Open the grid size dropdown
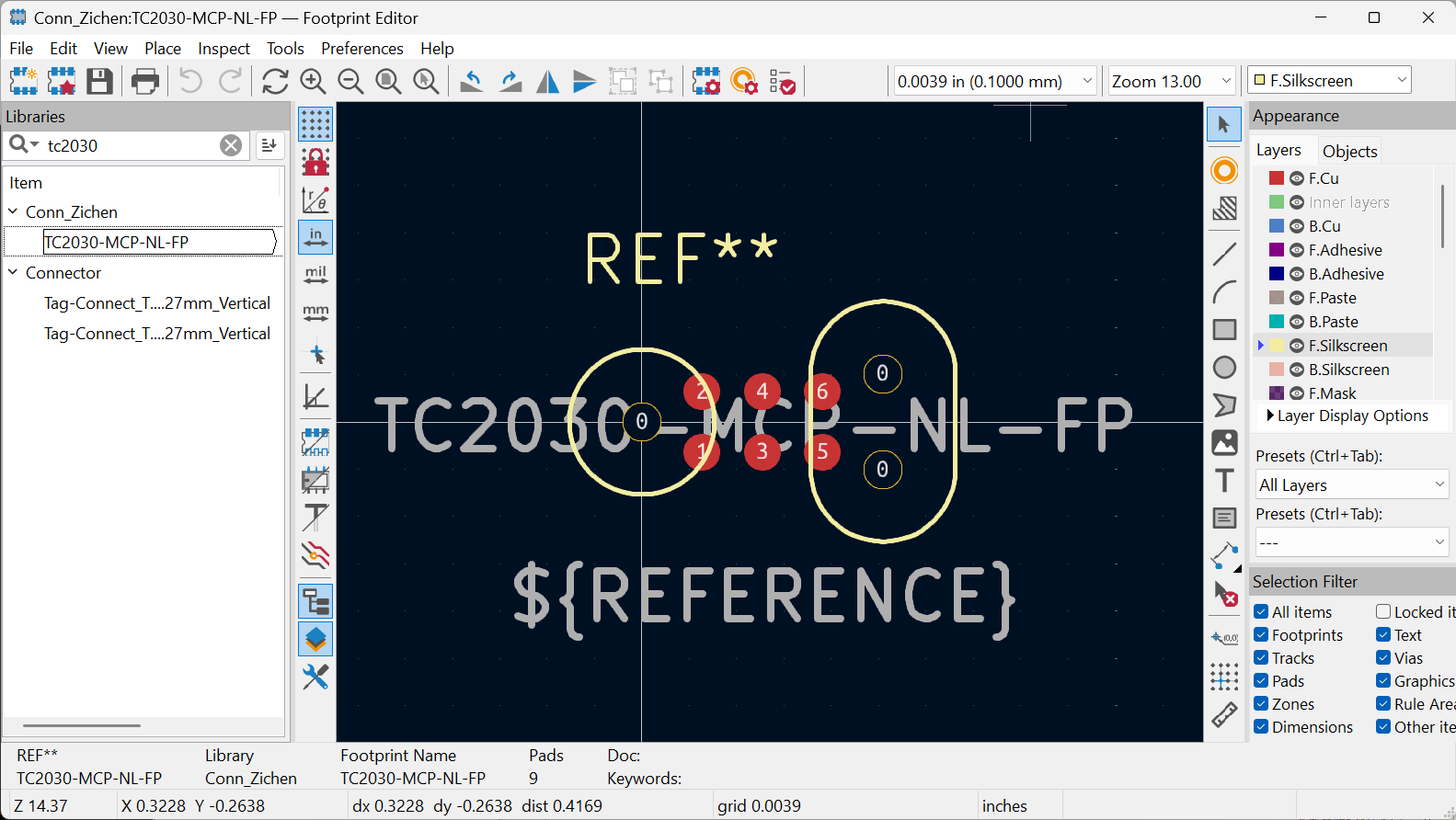The height and width of the screenshot is (820, 1456). 1087,81
